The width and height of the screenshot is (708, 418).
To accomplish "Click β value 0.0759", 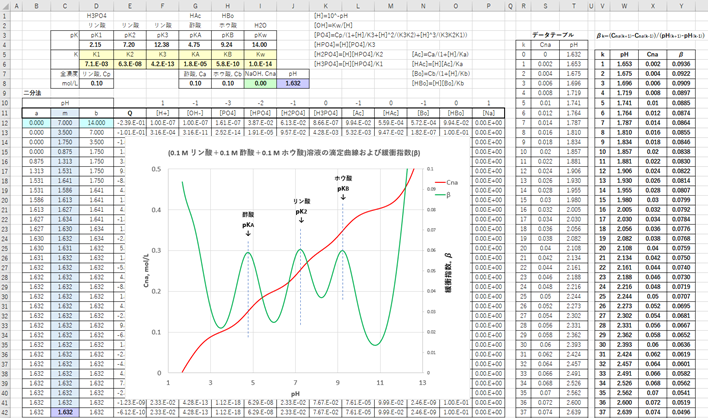I will tap(680, 248).
